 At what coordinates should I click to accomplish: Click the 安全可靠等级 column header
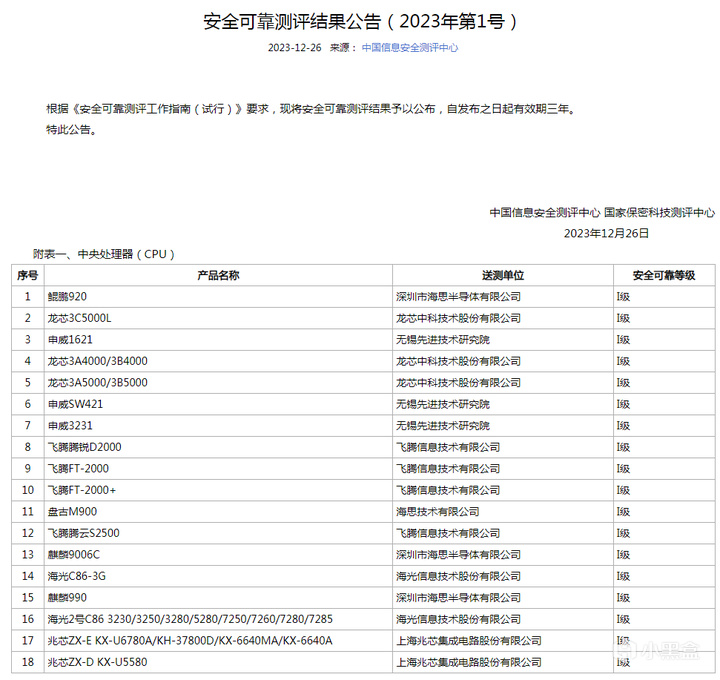pos(664,275)
